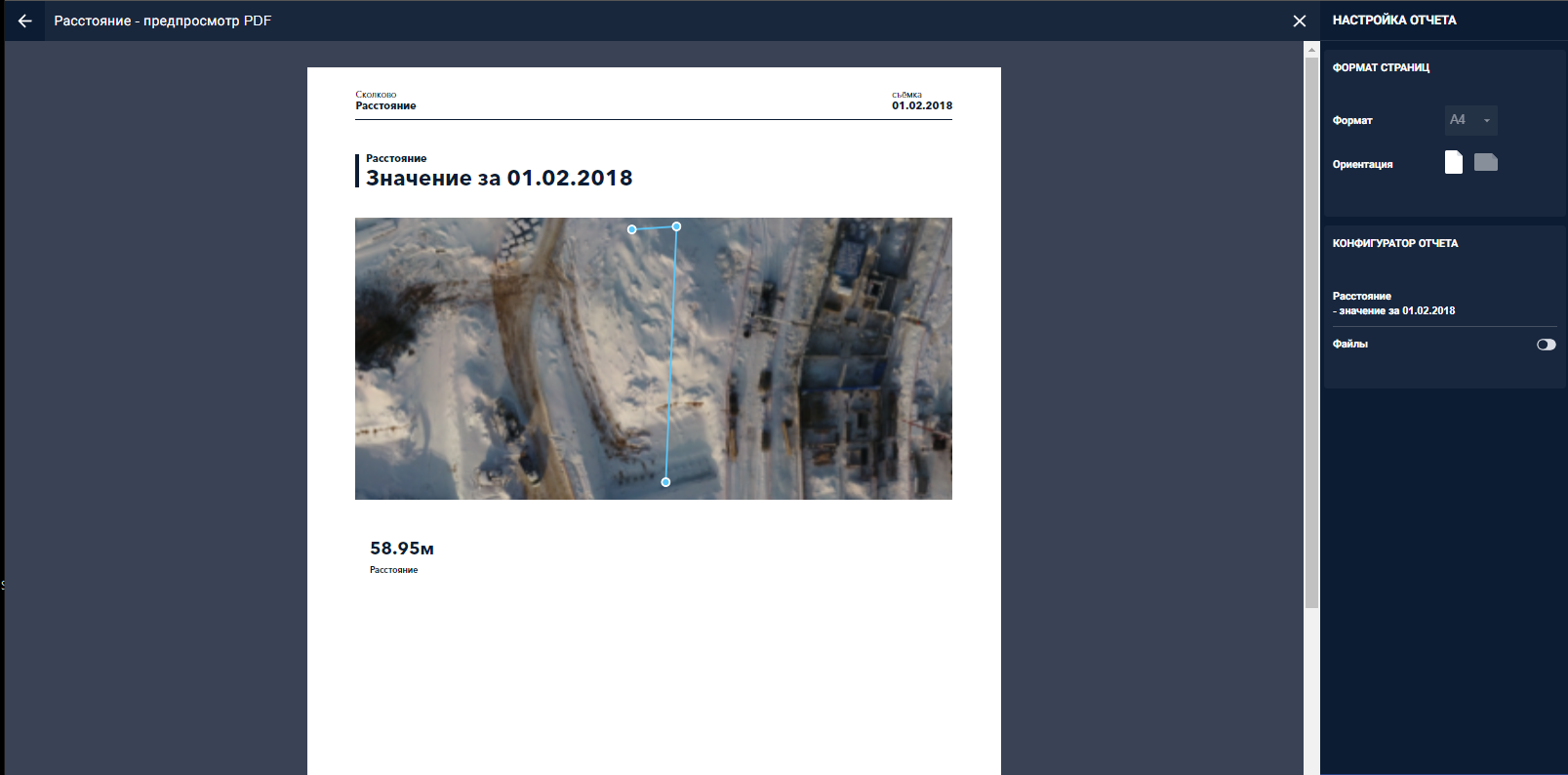
Task: Click the 58.95м distance value
Action: [x=401, y=549]
